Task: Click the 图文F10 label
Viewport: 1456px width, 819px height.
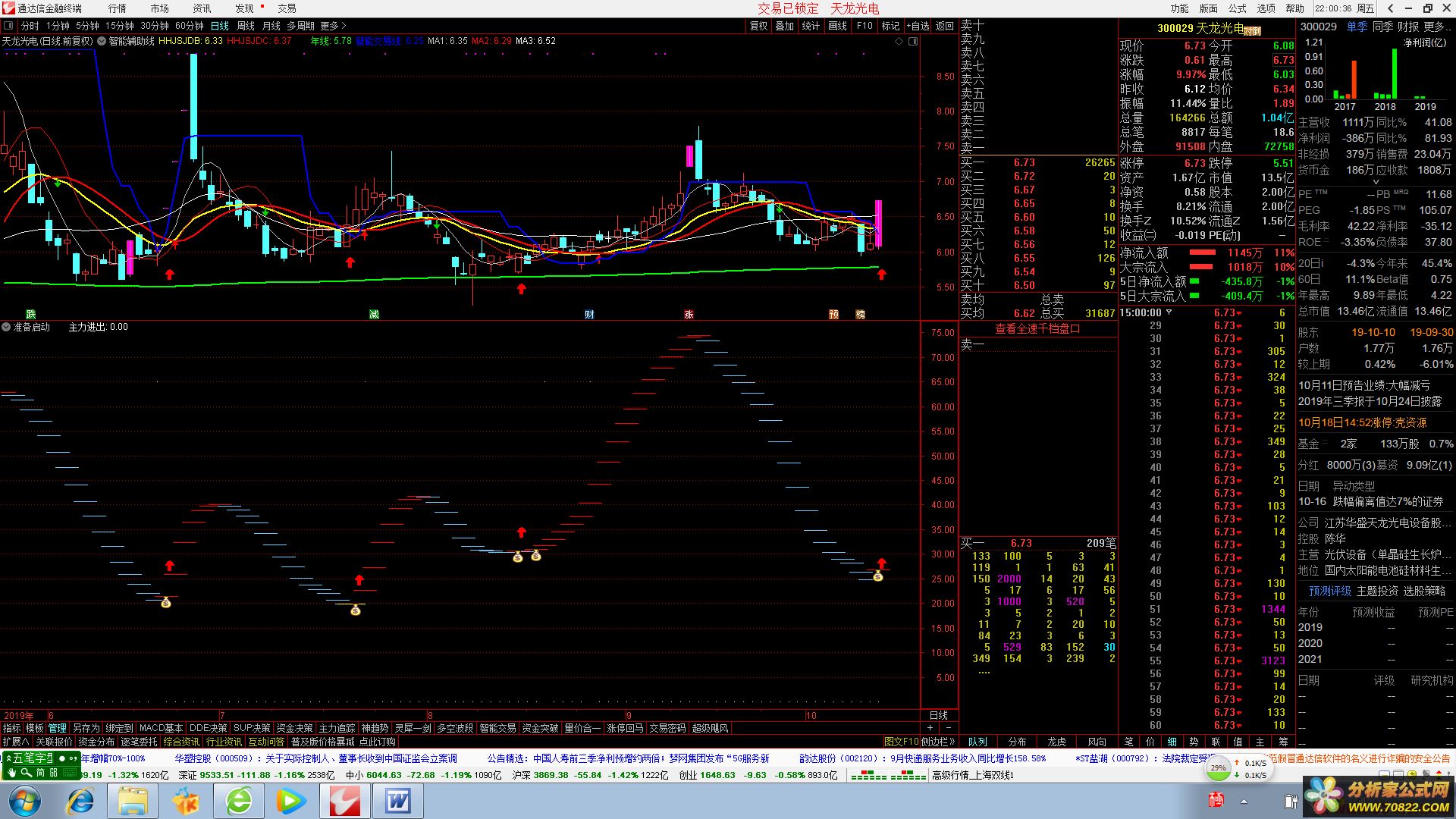Action: [x=901, y=742]
